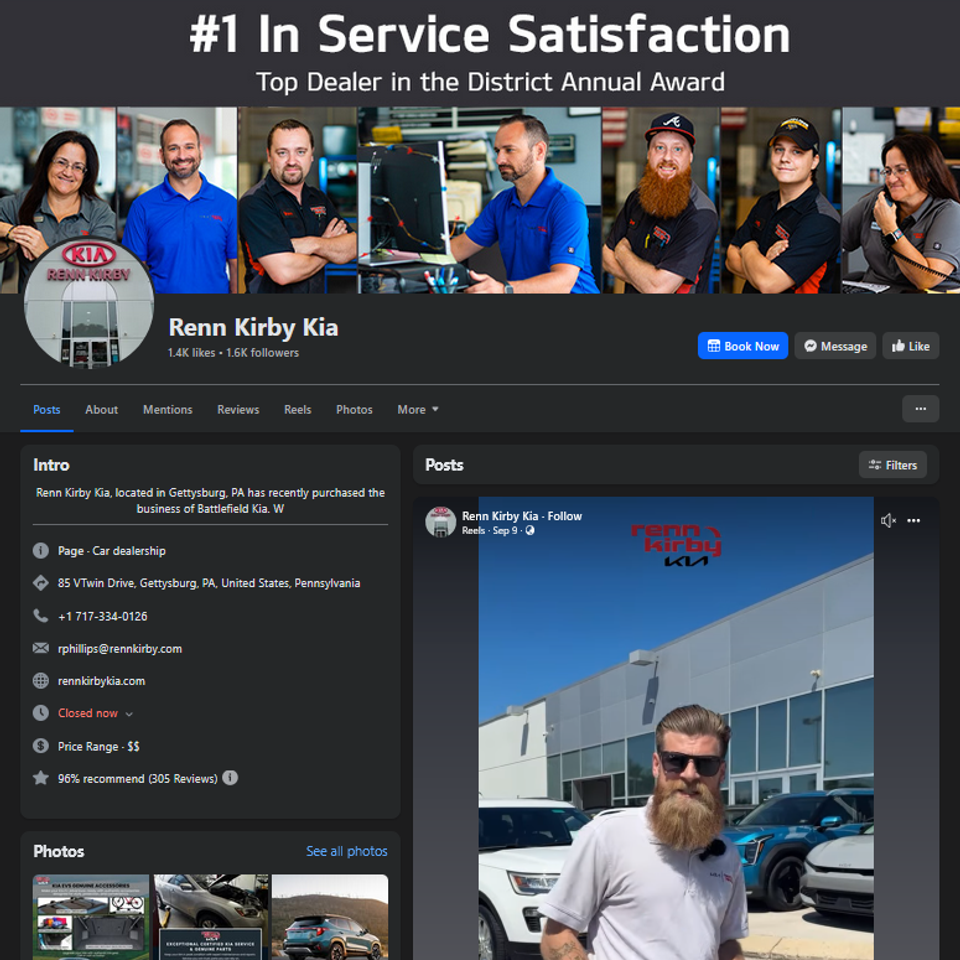
Task: Open the 96% recommend reviews link
Action: click(x=138, y=779)
